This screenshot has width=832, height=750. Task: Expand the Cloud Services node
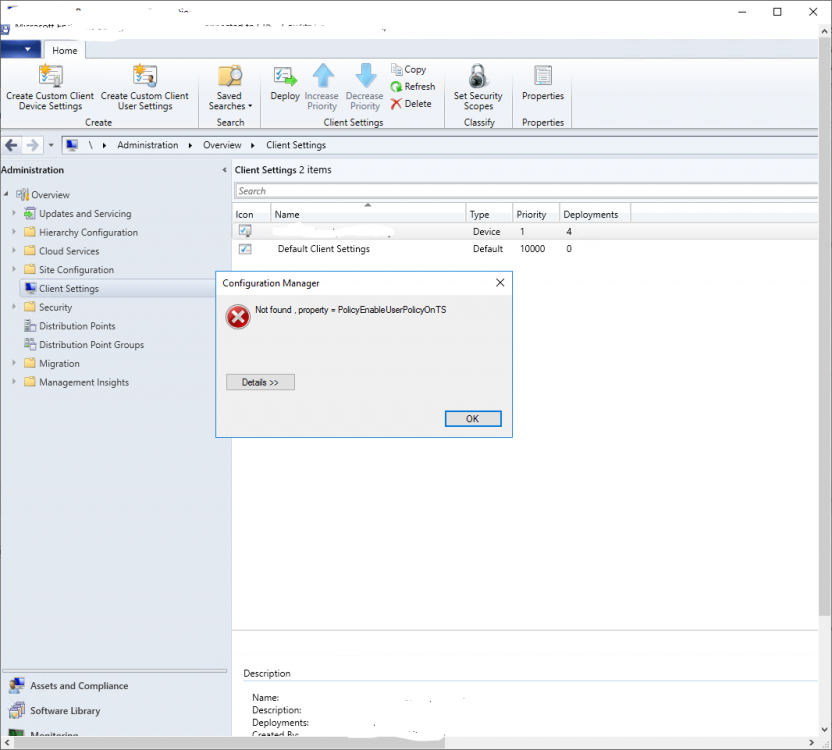(14, 251)
